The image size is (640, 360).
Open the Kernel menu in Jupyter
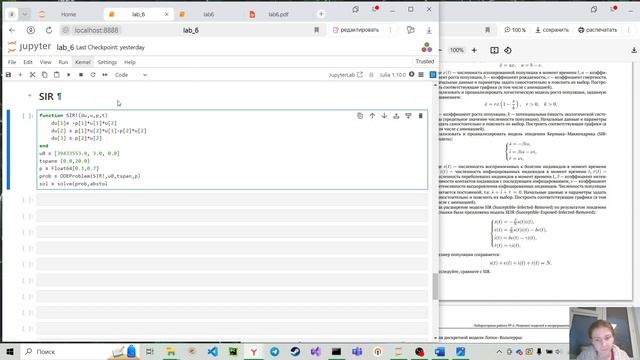(x=82, y=62)
